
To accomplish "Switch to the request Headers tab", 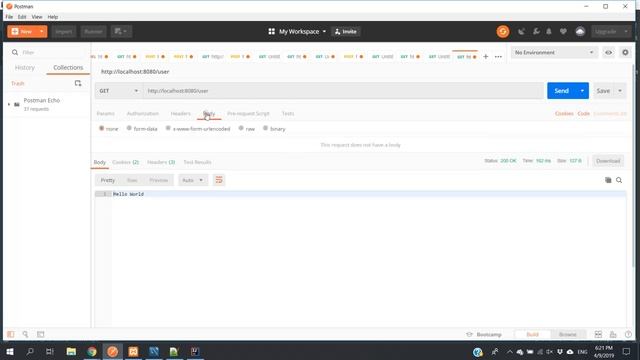I will [180, 113].
